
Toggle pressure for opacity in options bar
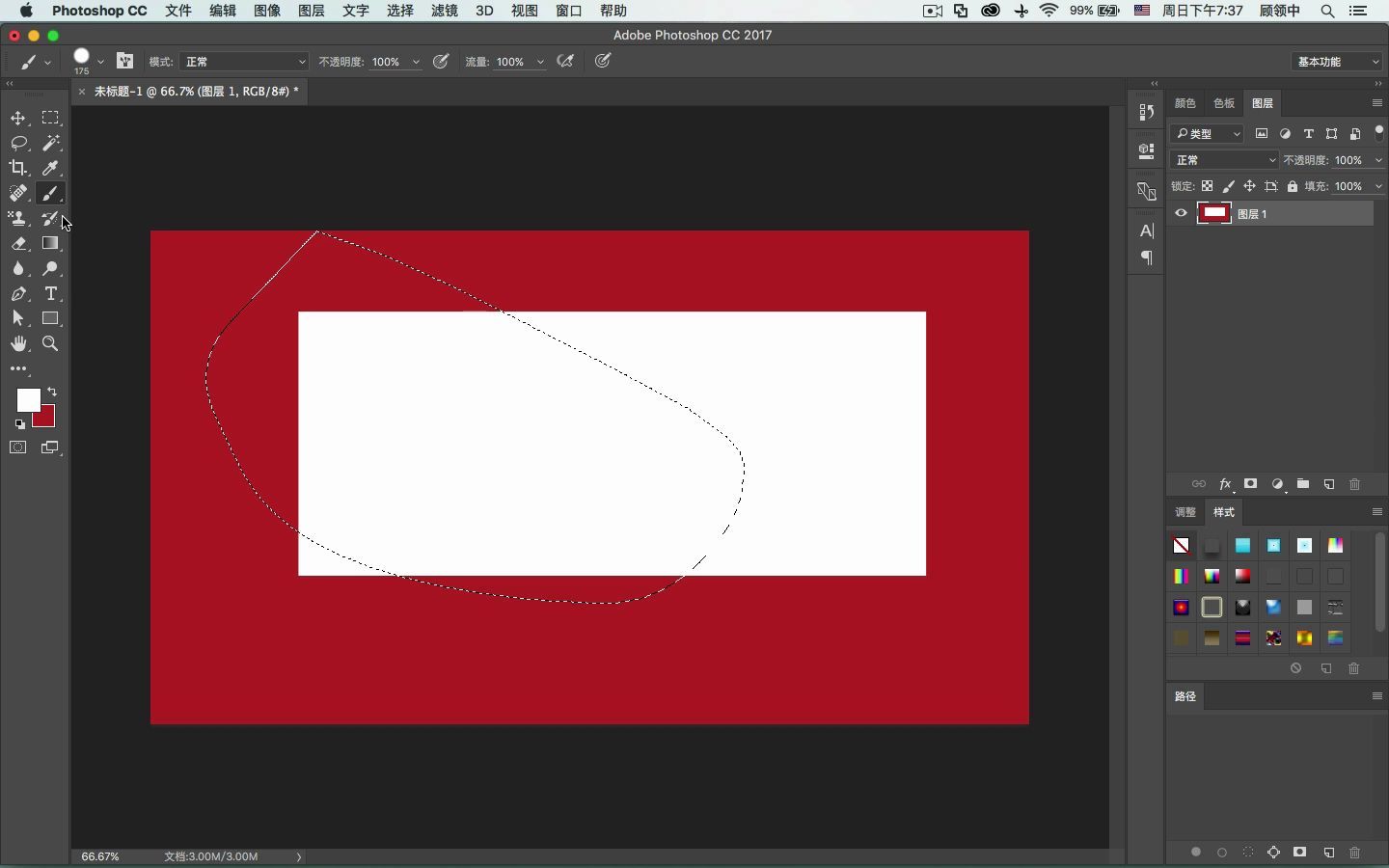tap(441, 61)
